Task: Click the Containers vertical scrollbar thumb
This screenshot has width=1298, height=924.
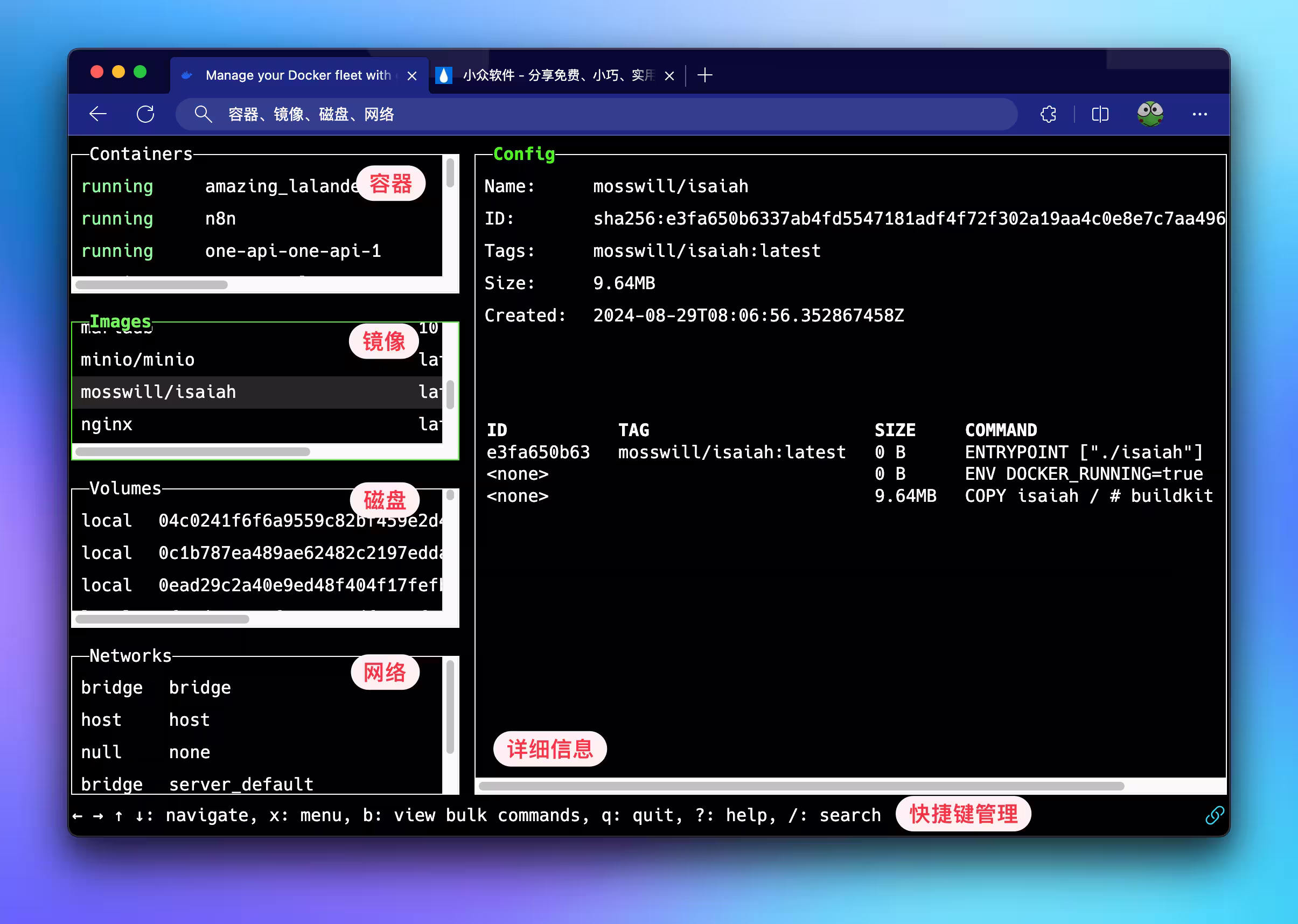Action: [450, 173]
